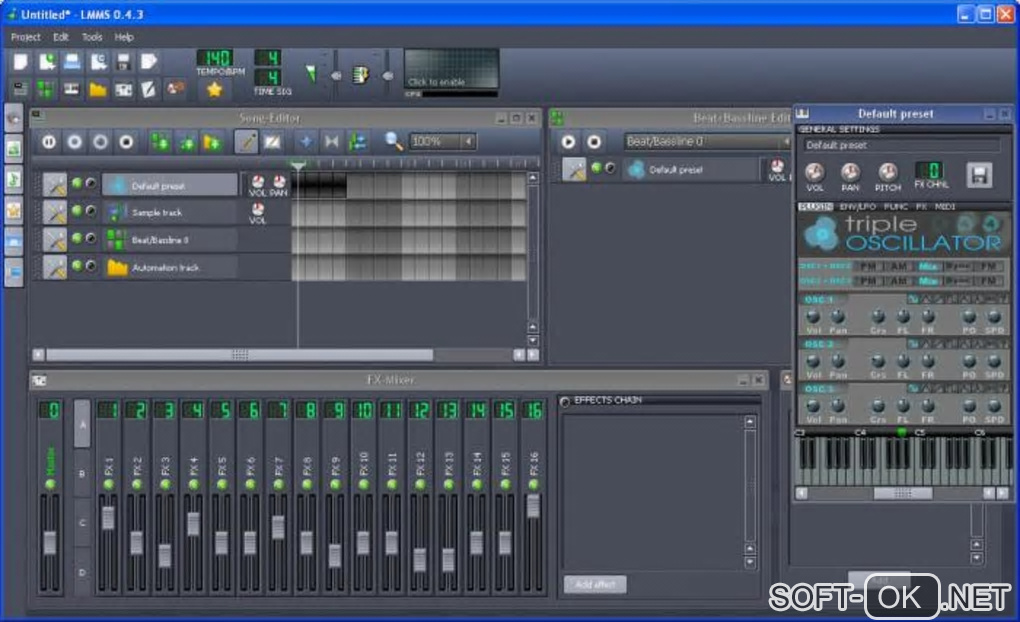1020x622 pixels.
Task: Mute the Sample track with green LED
Action: click(x=77, y=211)
